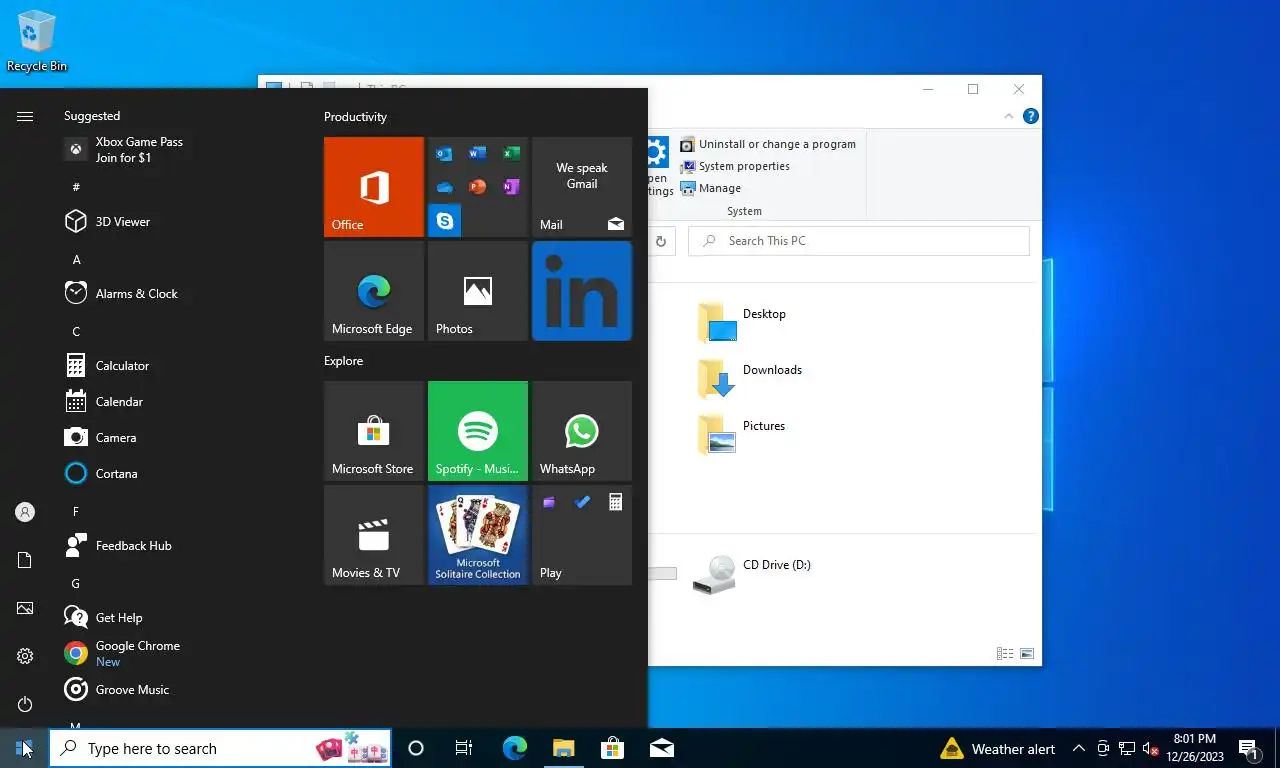Click the taskbar search box
The image size is (1280, 768).
220,748
